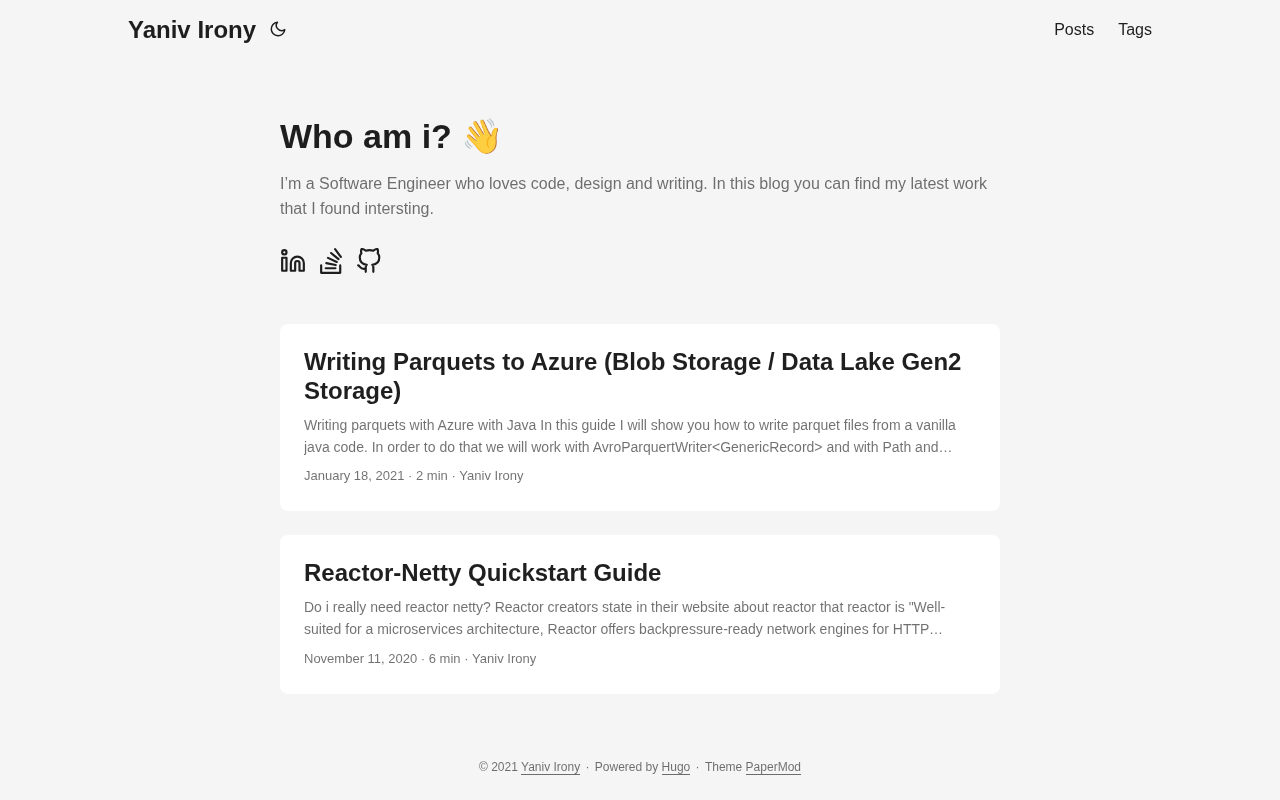
Task: Open the LinkedIn profile icon
Action: click(x=293, y=261)
